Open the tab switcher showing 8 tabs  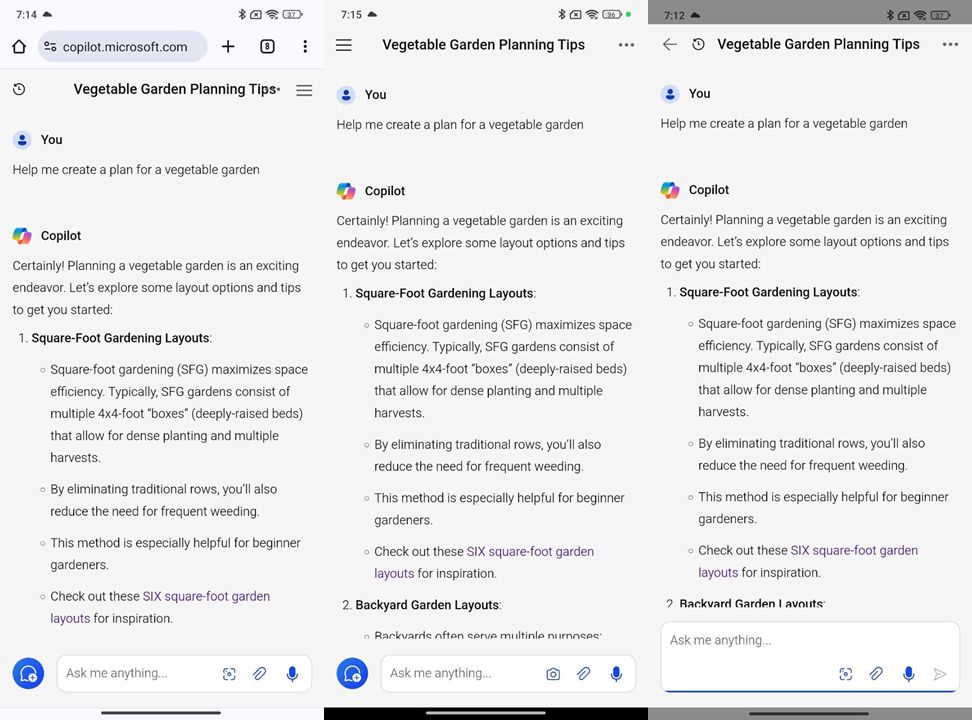(267, 47)
